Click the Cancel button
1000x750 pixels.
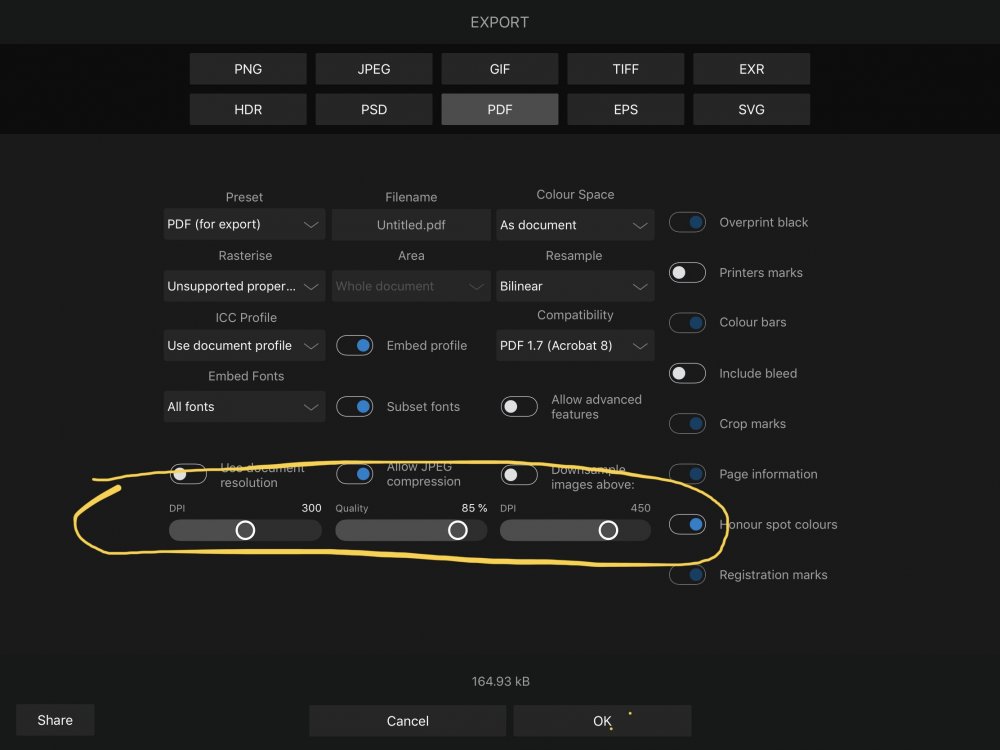tap(408, 721)
